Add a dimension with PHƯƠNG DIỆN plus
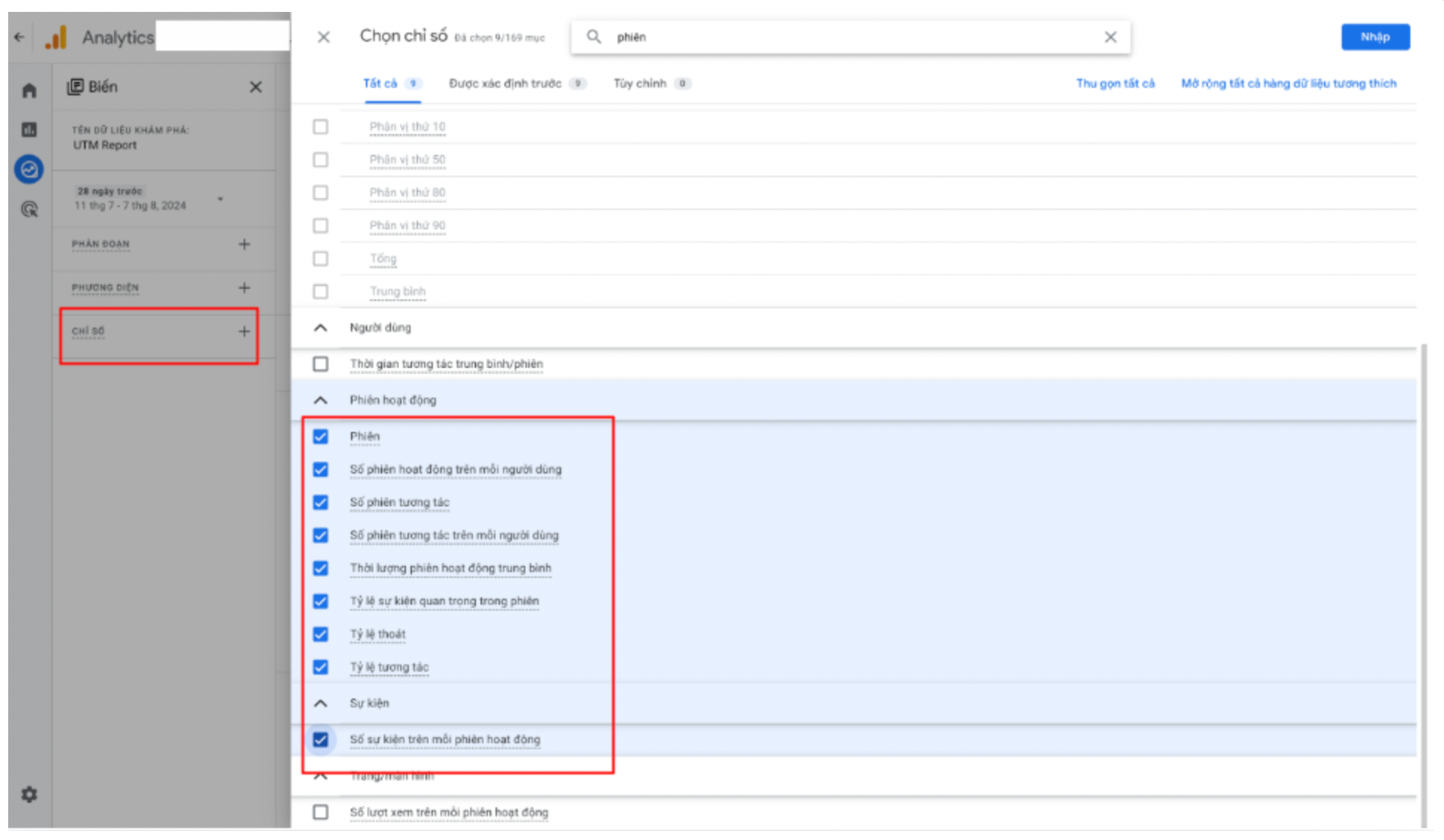 click(244, 287)
